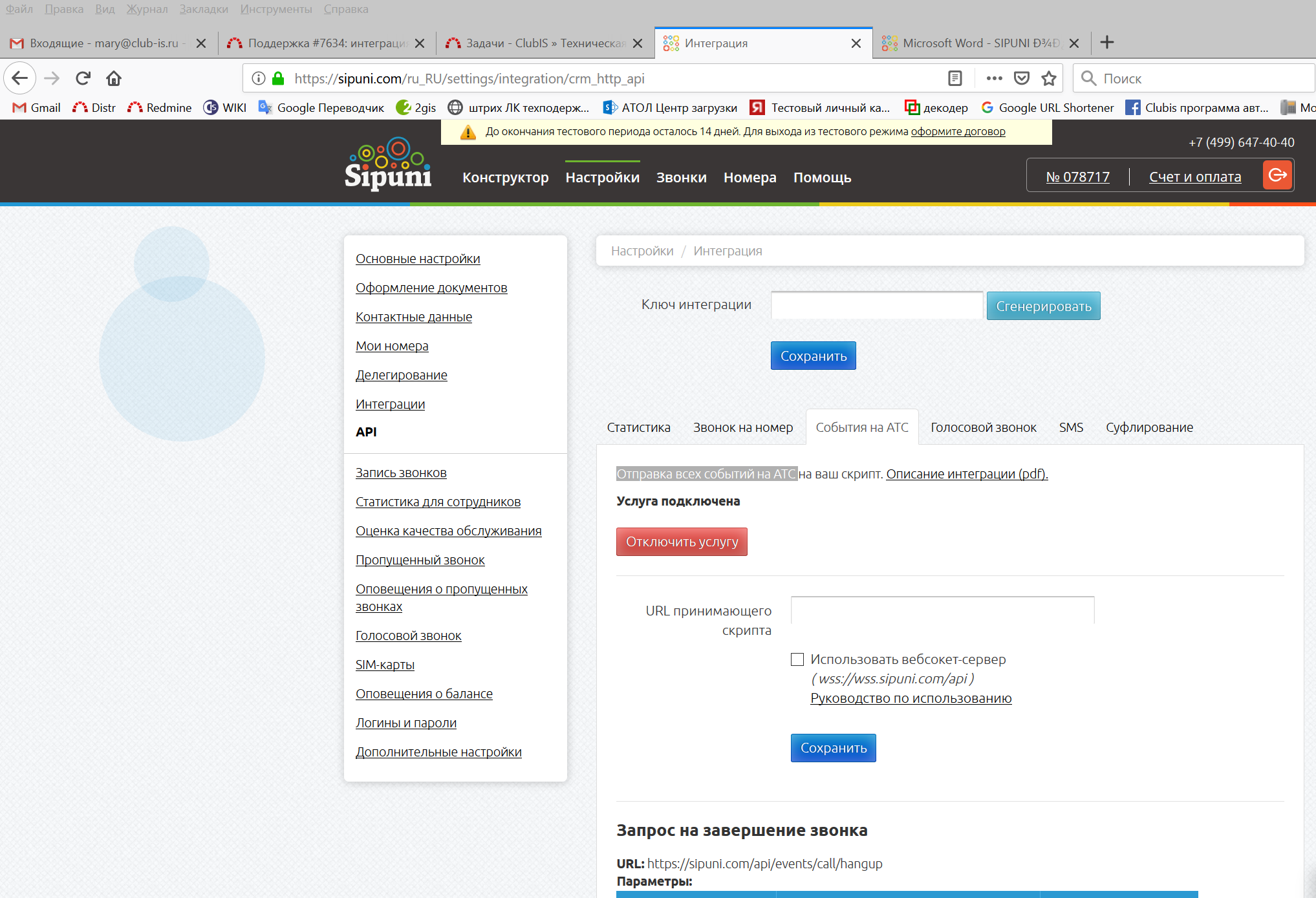
Task: Select the Статистика tab
Action: pyautogui.click(x=639, y=427)
